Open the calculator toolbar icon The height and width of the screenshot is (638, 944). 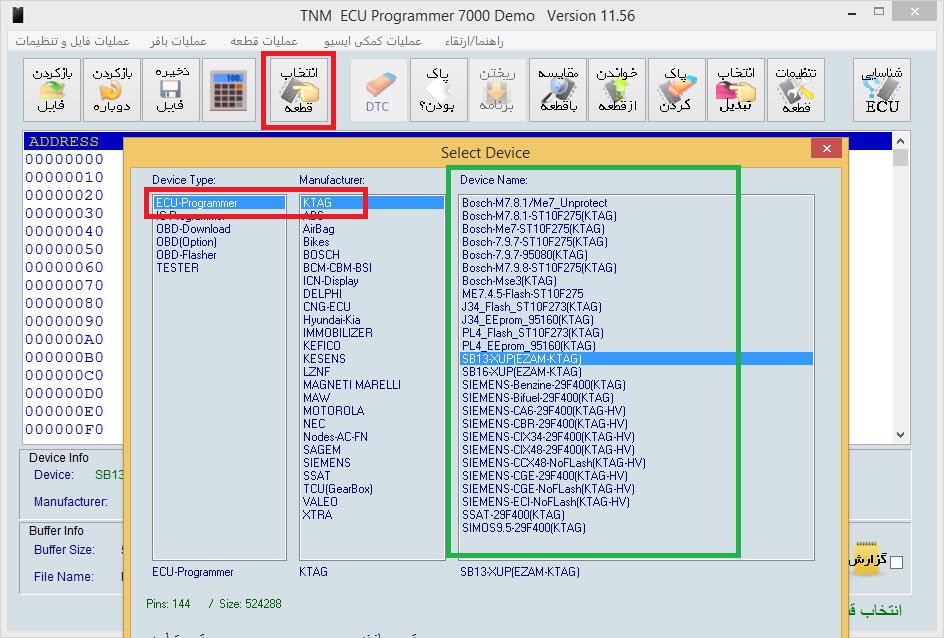click(x=229, y=90)
